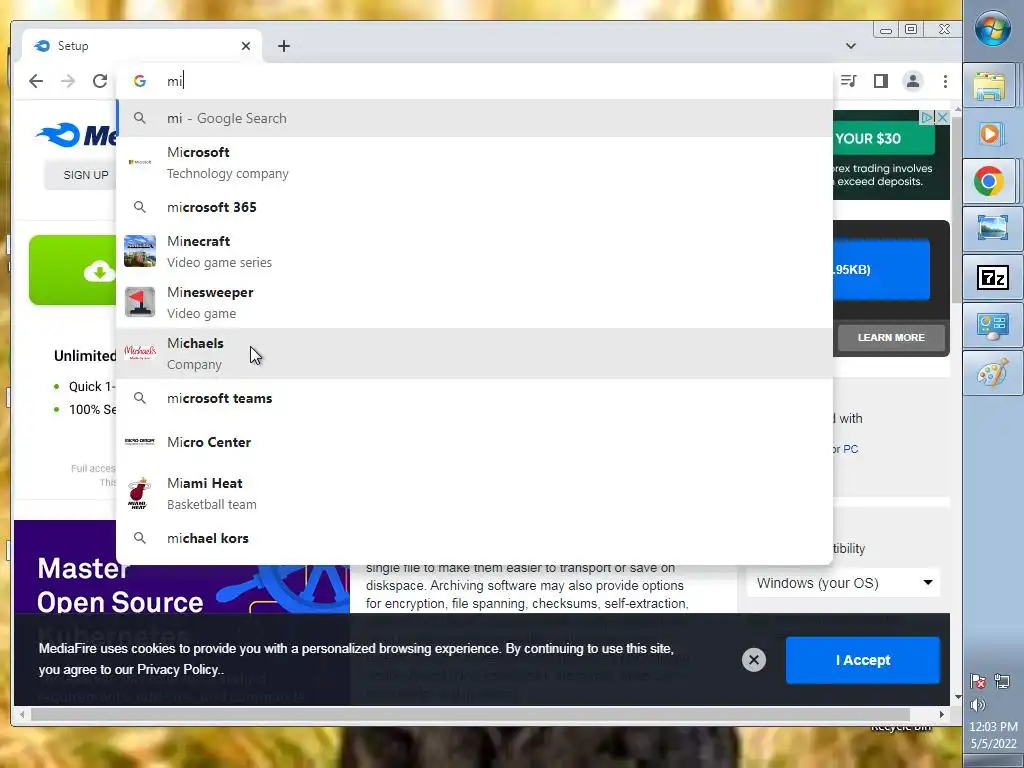This screenshot has height=768, width=1024.
Task: Click the vertical scrollbar down arrow
Action: [957, 697]
